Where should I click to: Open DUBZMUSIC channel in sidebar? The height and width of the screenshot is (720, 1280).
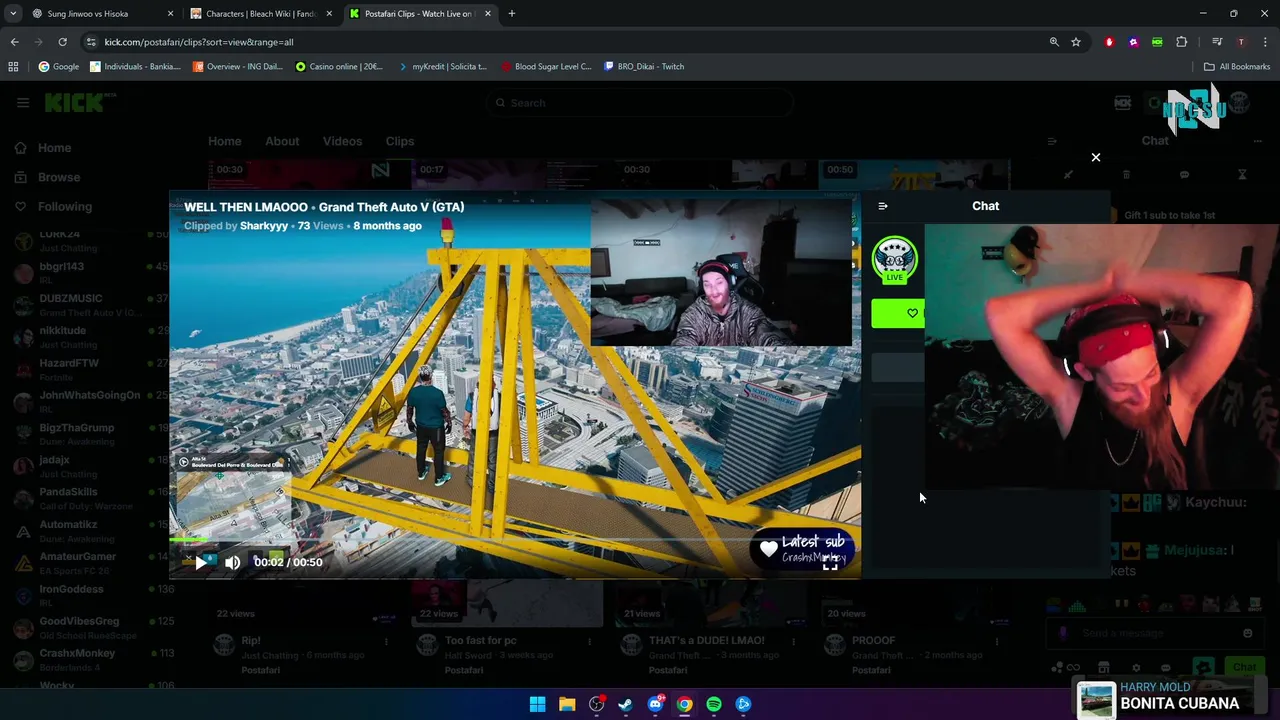(x=90, y=305)
